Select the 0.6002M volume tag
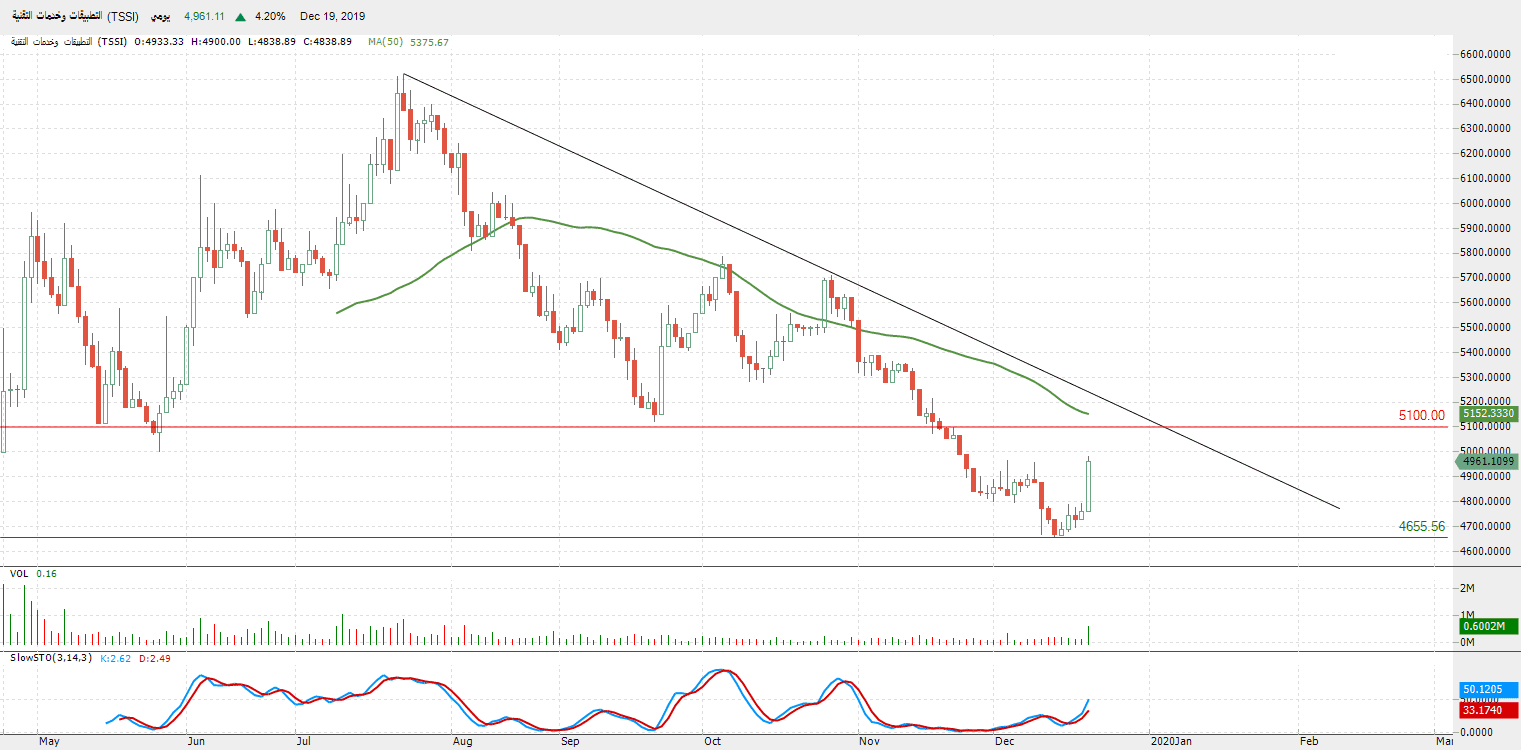 point(1489,626)
